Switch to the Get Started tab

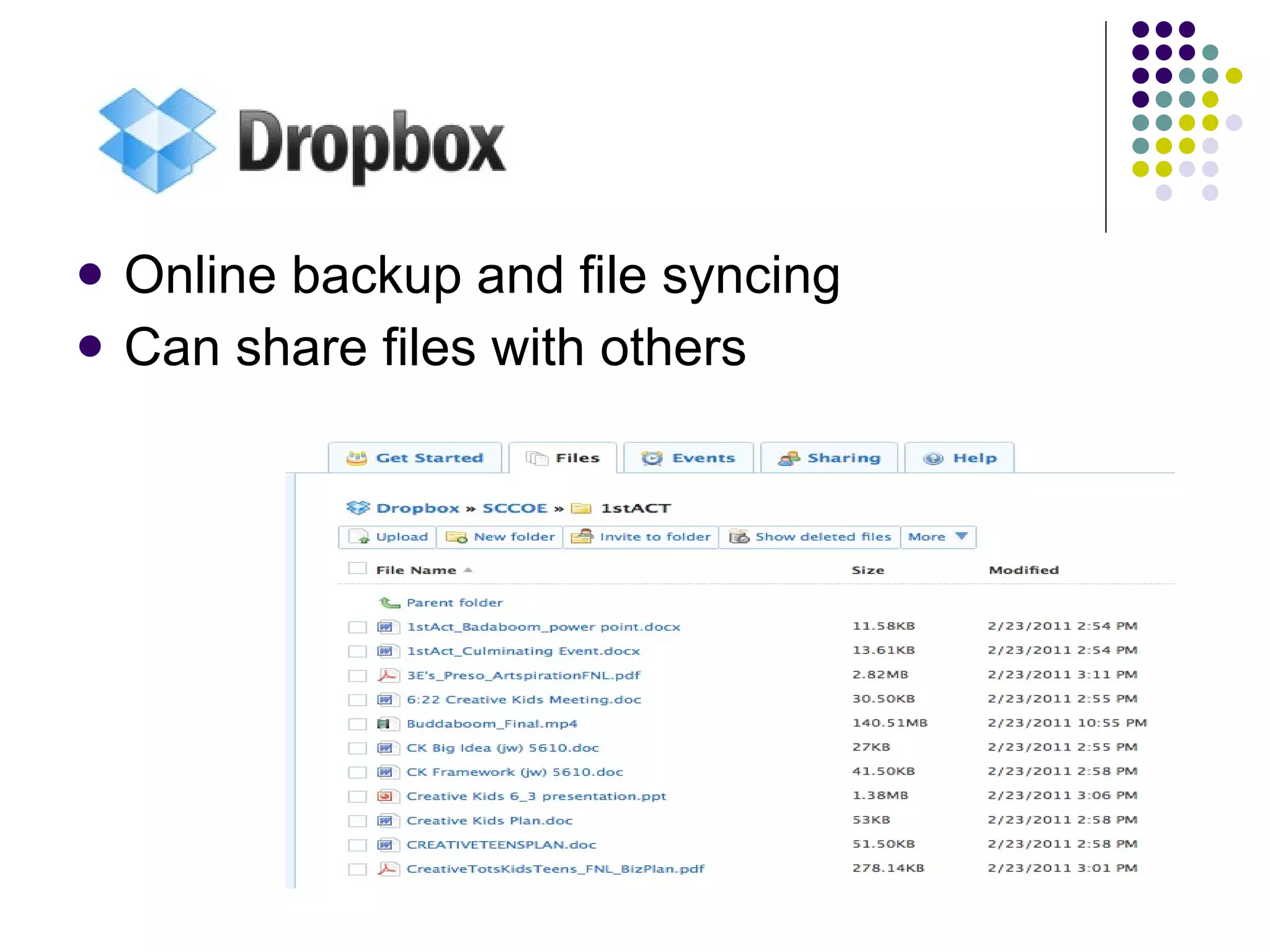pyautogui.click(x=415, y=458)
